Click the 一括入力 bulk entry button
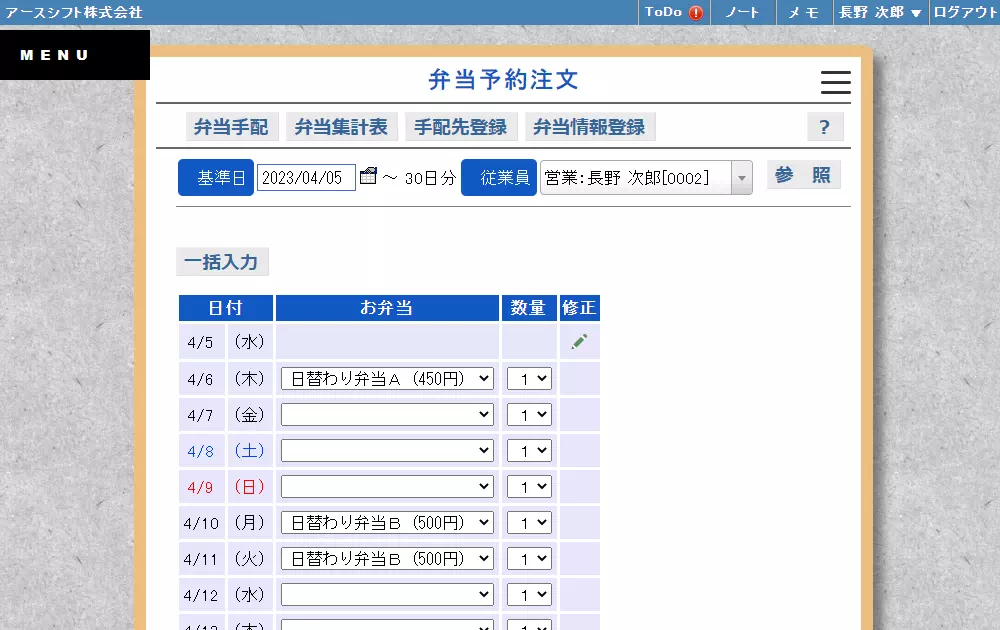1000x630 pixels. [222, 261]
